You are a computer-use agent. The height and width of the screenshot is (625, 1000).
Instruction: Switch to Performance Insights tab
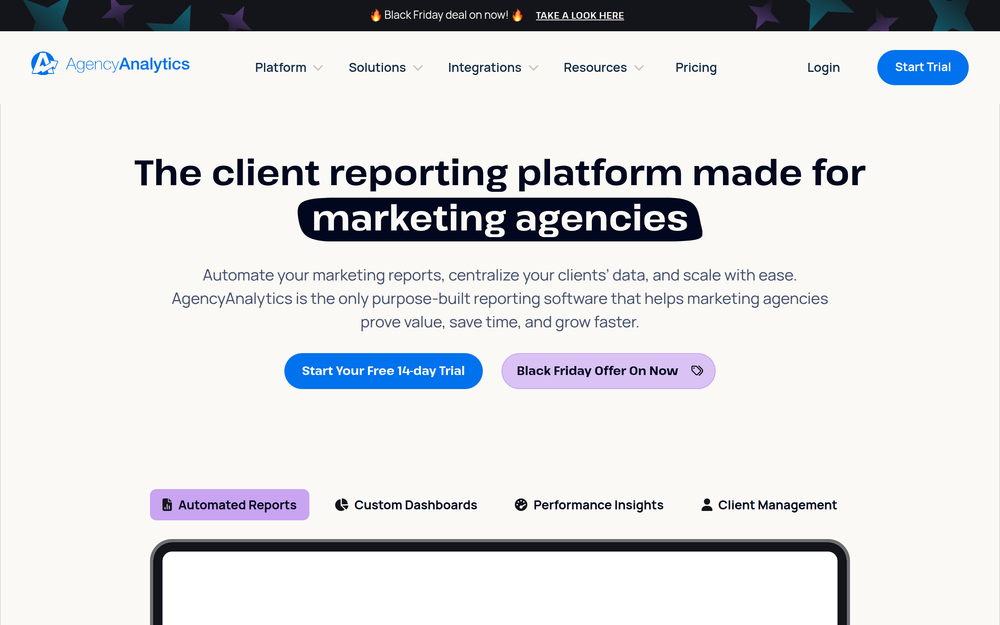pyautogui.click(x=589, y=504)
